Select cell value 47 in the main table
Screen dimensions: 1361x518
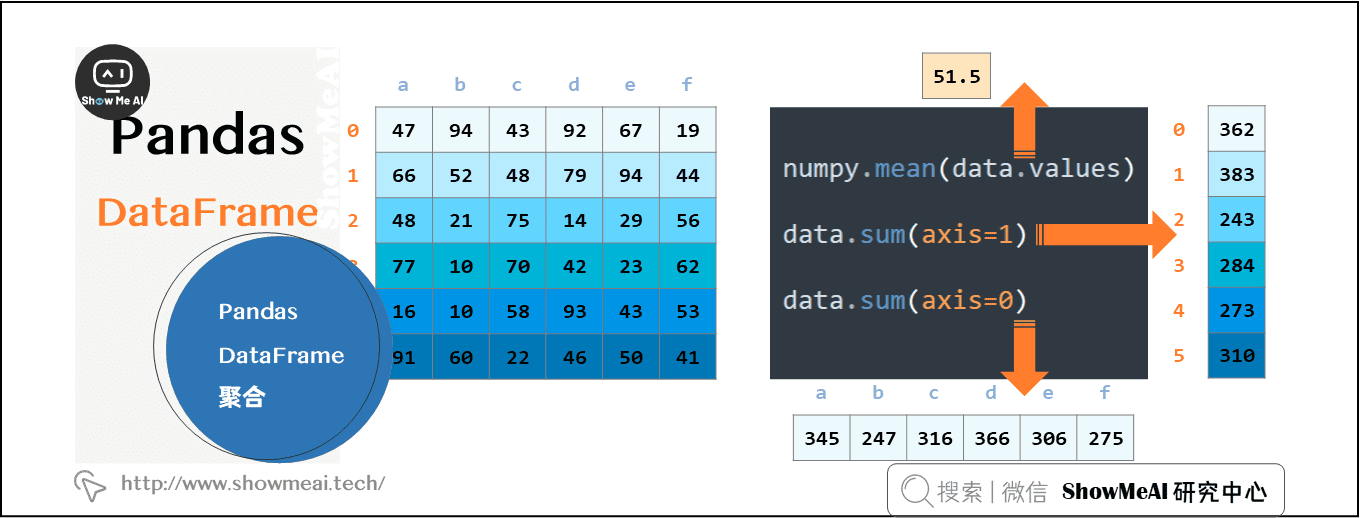(x=404, y=130)
